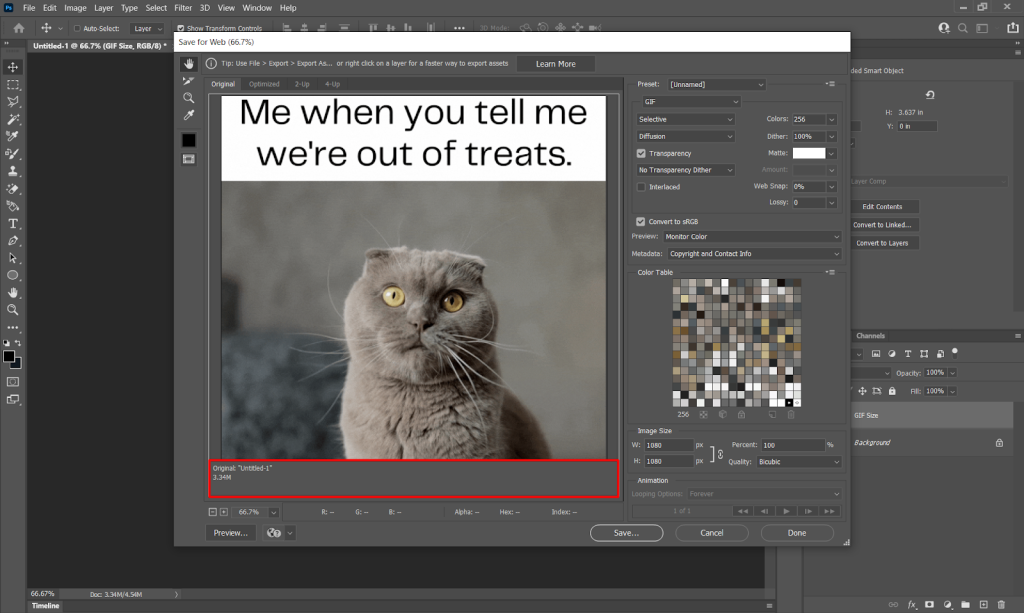
Task: Click the white Matte color swatch
Action: tap(809, 153)
